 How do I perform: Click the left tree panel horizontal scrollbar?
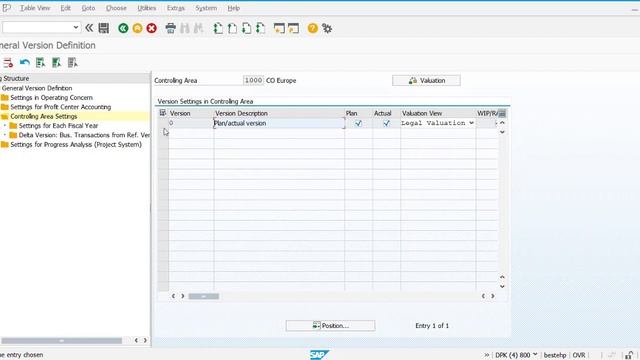(61, 340)
